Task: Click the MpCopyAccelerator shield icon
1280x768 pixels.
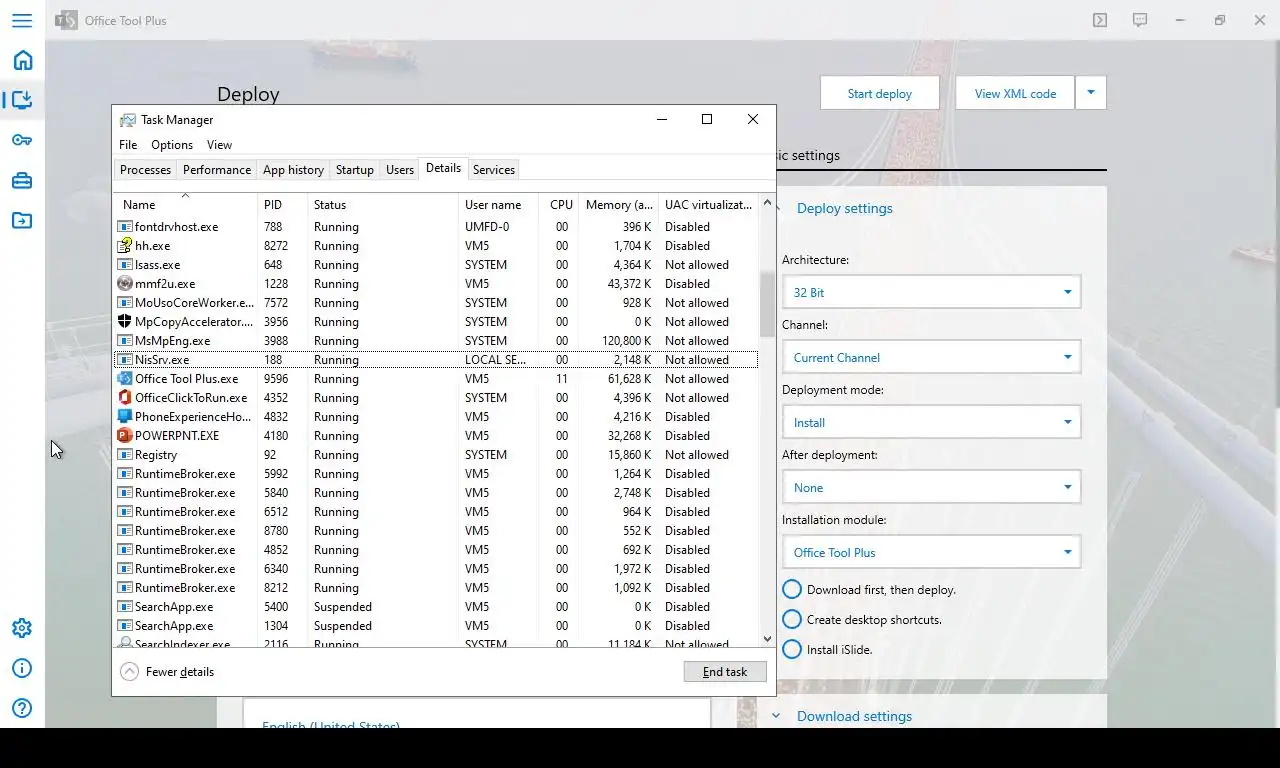Action: [x=125, y=321]
